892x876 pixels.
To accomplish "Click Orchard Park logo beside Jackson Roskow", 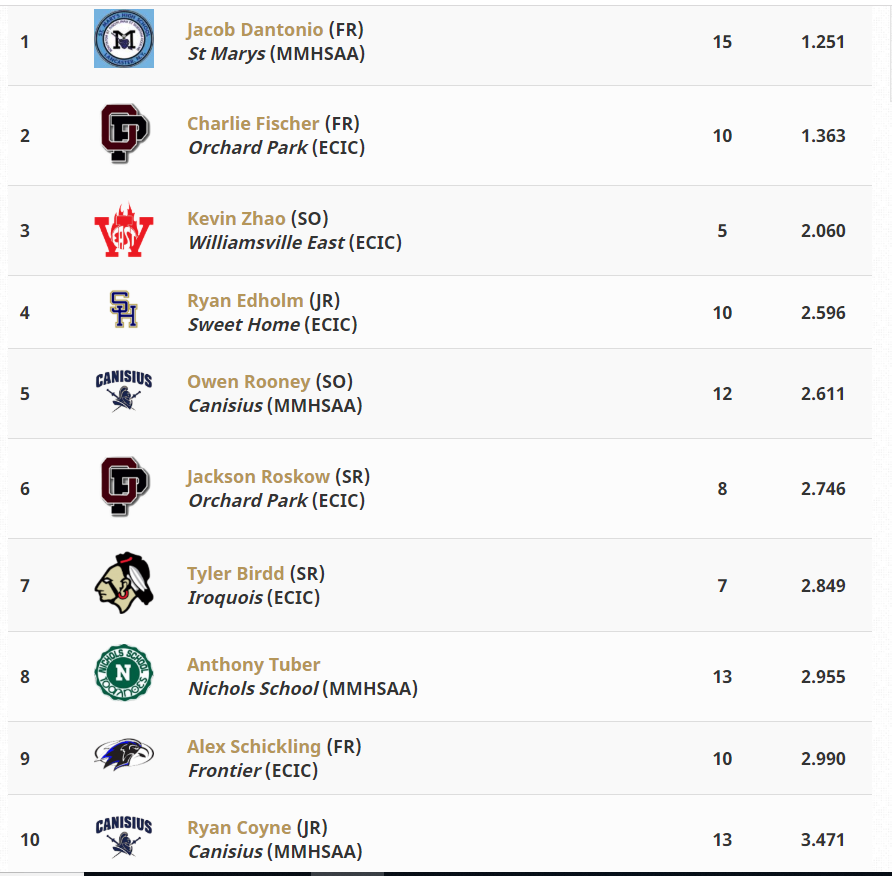I will 124,487.
